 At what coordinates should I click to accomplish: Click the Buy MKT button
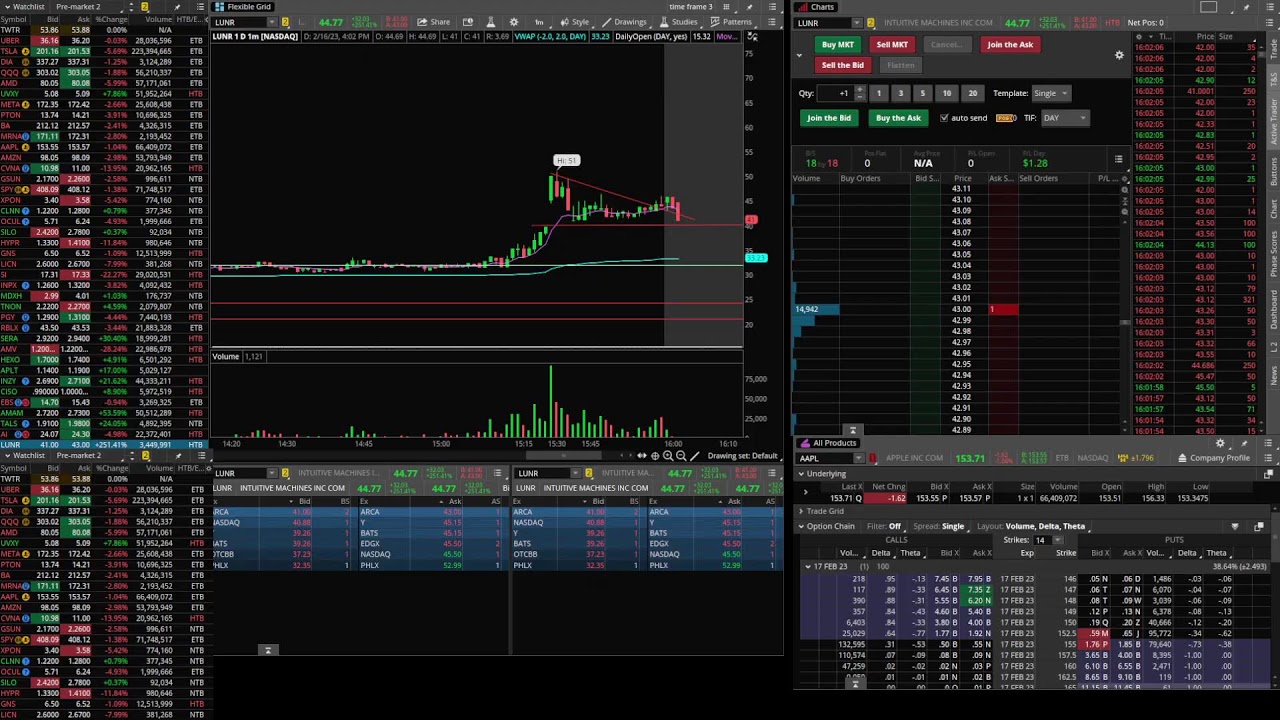(838, 44)
